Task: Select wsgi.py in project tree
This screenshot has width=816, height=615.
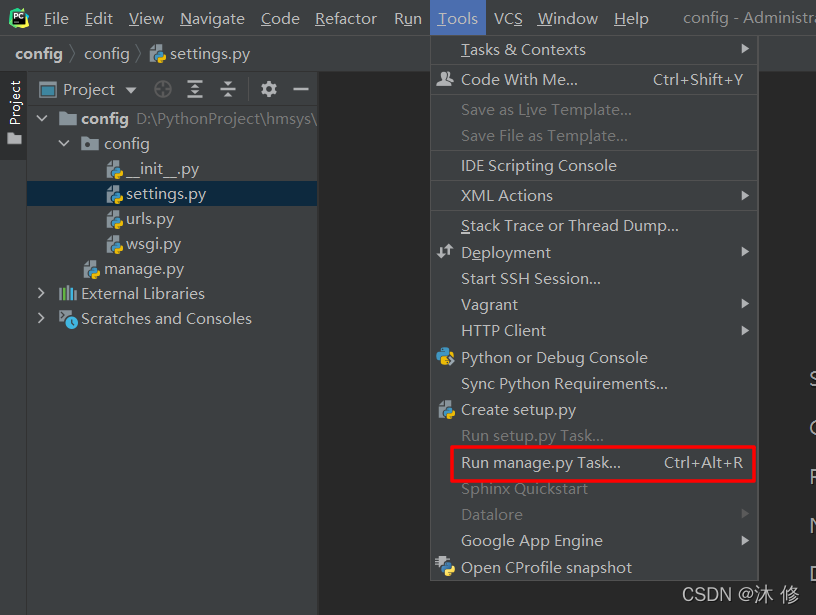Action: (172, 244)
